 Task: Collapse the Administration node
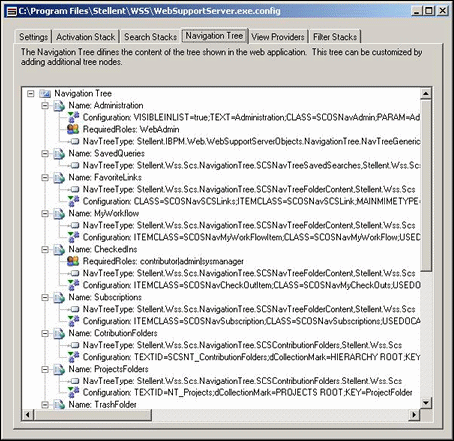(x=45, y=106)
